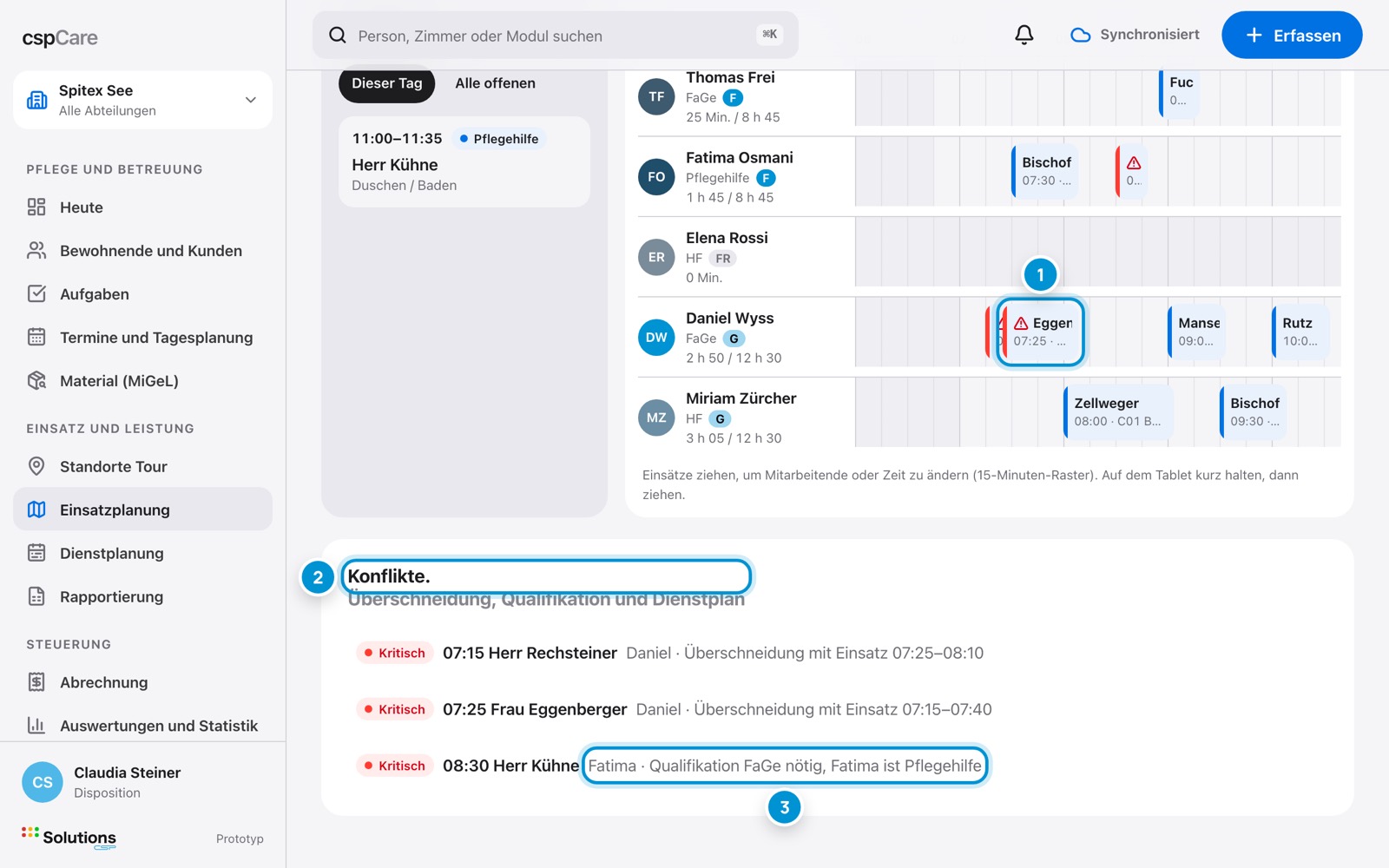
Task: Click the cspCare logo
Action: click(x=60, y=38)
